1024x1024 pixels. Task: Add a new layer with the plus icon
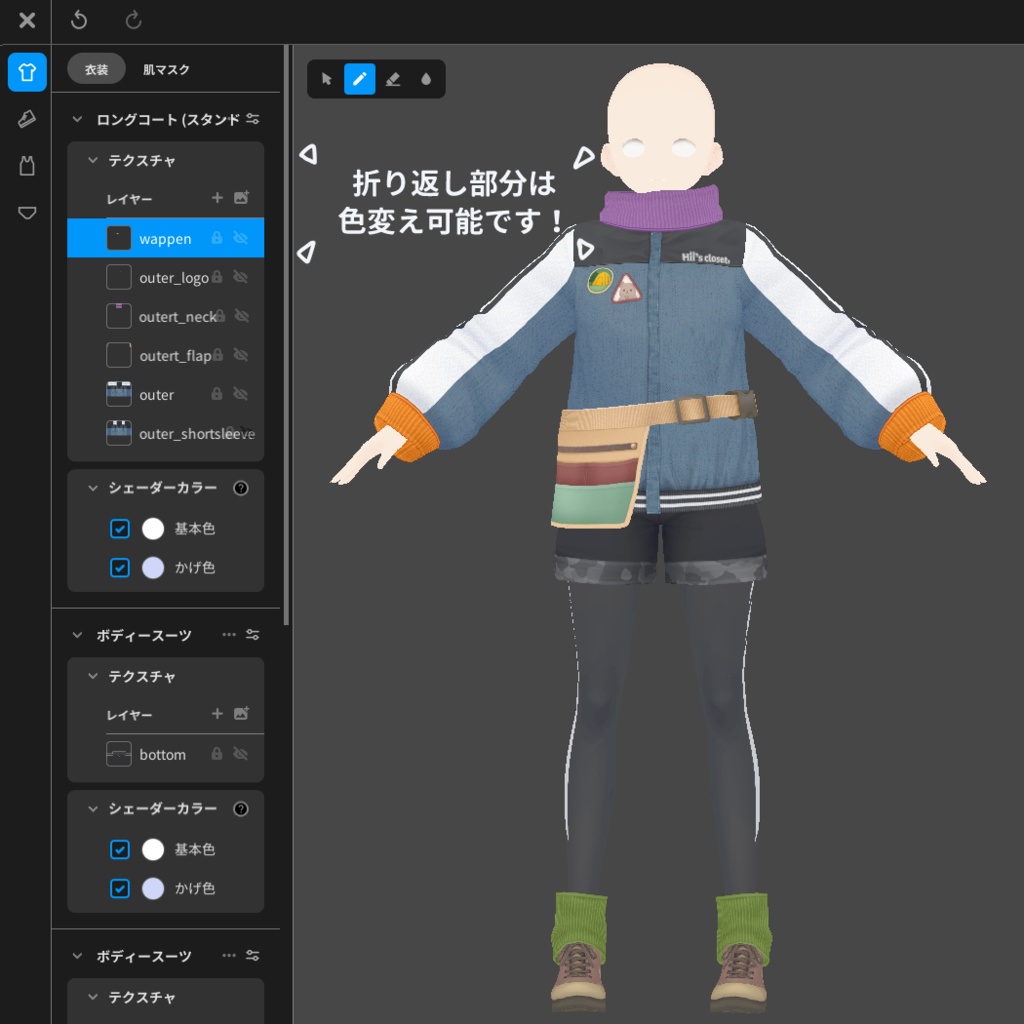tap(216, 198)
